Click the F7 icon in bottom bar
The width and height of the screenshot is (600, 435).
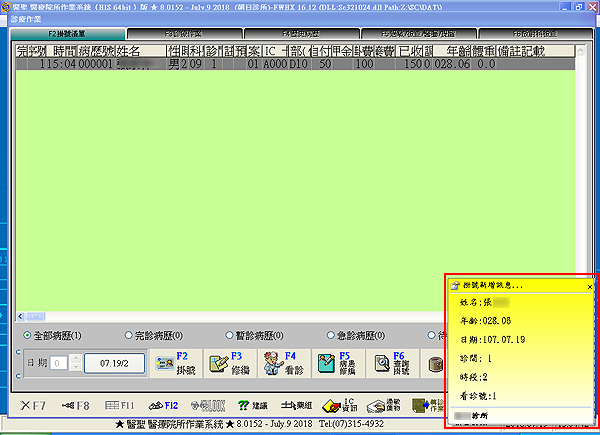coord(32,406)
